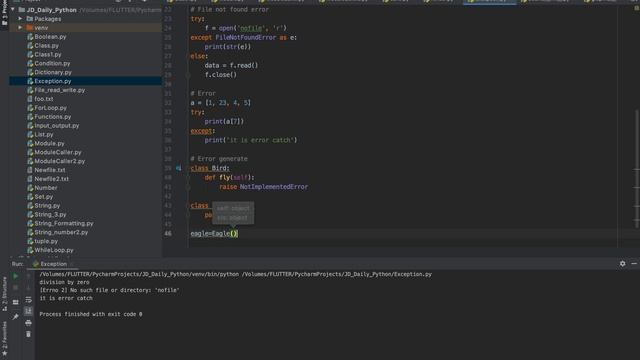Screen dimensions: 640x360
Task: Click the Down the stack trace arrow
Action: [29, 288]
